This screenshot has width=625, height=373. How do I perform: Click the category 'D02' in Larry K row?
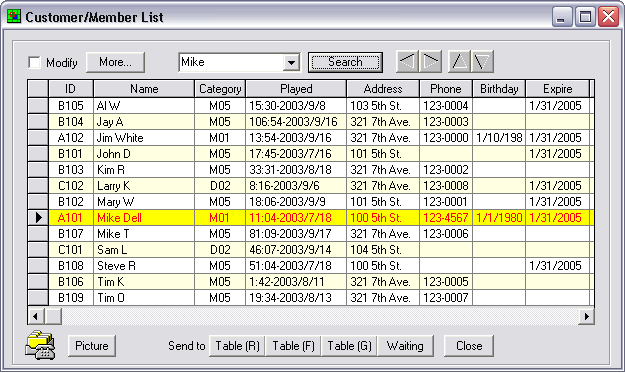click(x=220, y=186)
